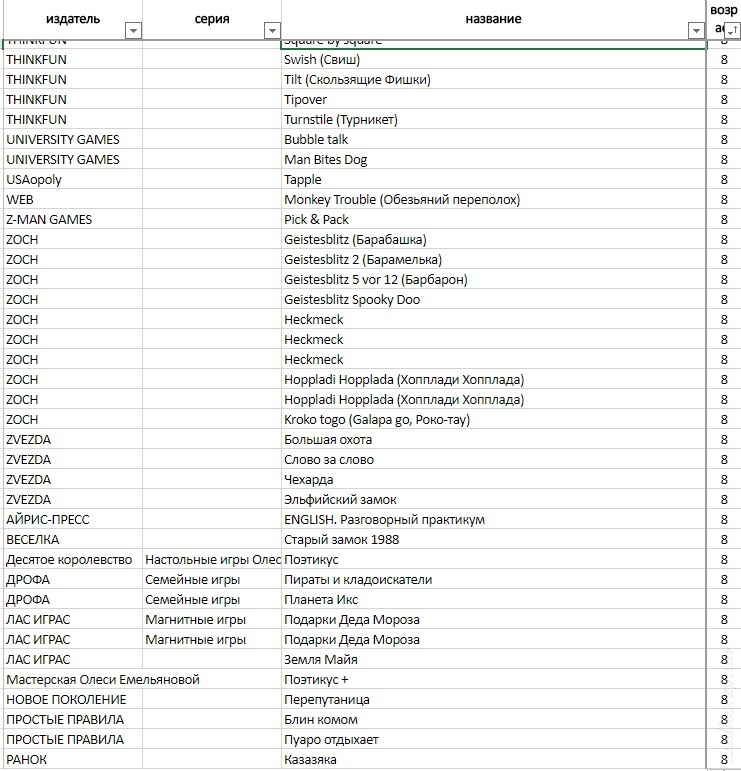Select the USAopoly publisher cell
The image size is (741, 771).
[x=73, y=179]
